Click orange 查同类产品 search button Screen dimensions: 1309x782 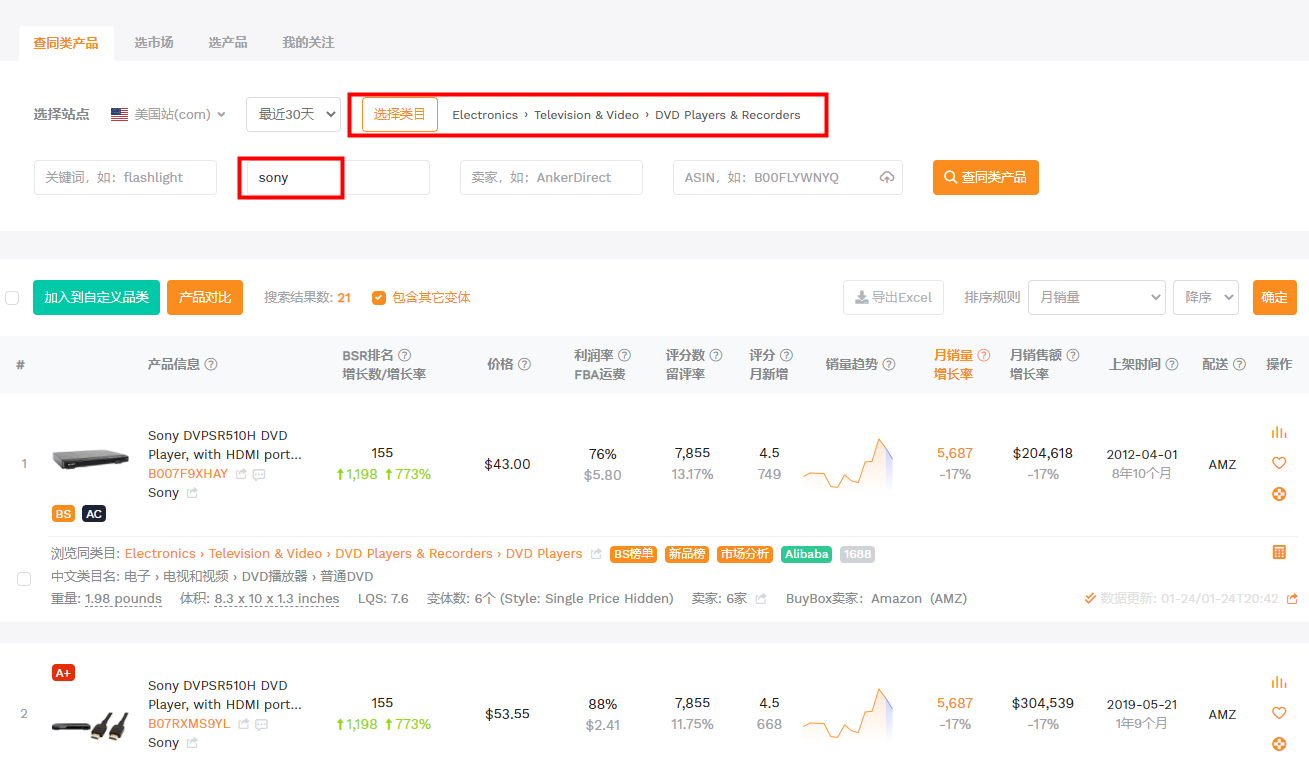tap(986, 177)
